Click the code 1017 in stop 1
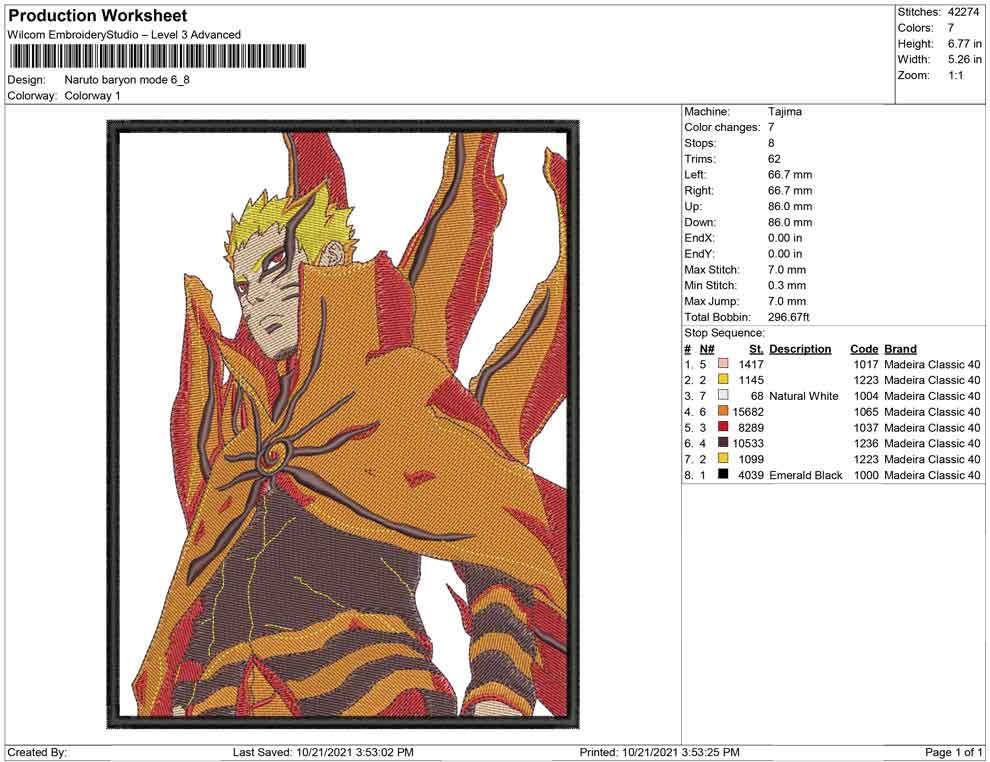990x762 pixels. 866,364
